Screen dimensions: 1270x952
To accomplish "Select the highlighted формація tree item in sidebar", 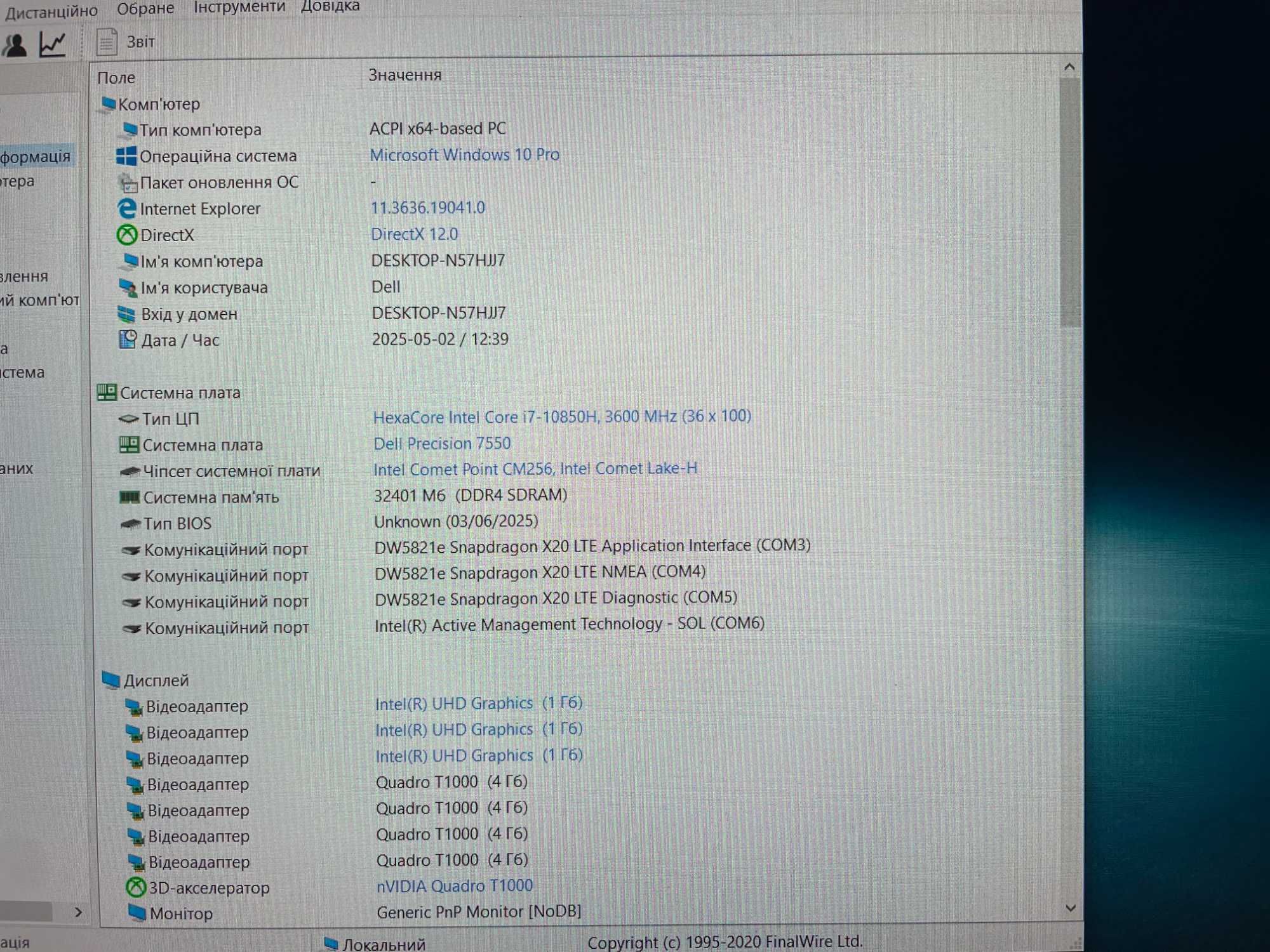I will [x=36, y=156].
